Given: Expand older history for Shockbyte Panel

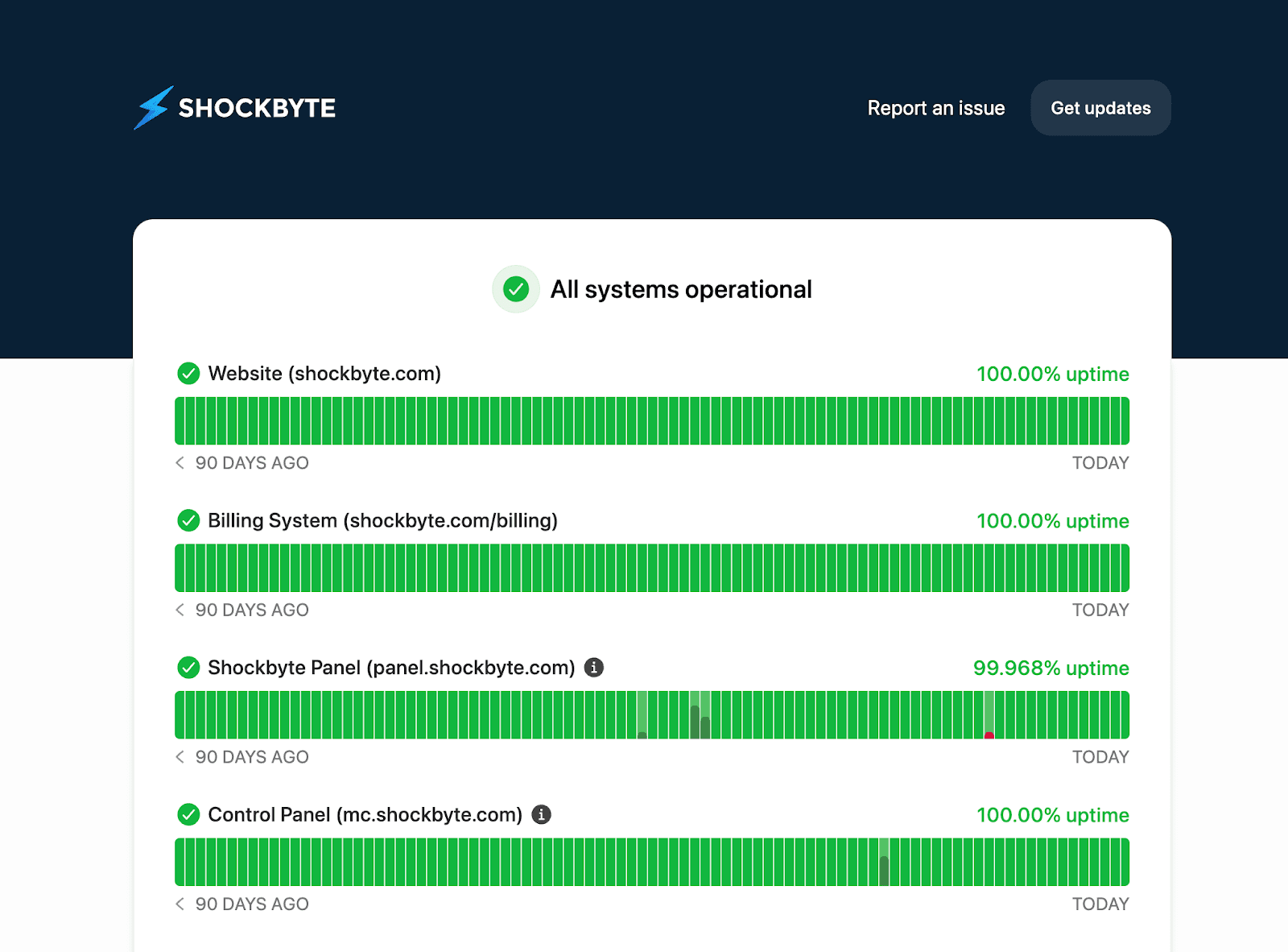Looking at the screenshot, I should click(179, 757).
